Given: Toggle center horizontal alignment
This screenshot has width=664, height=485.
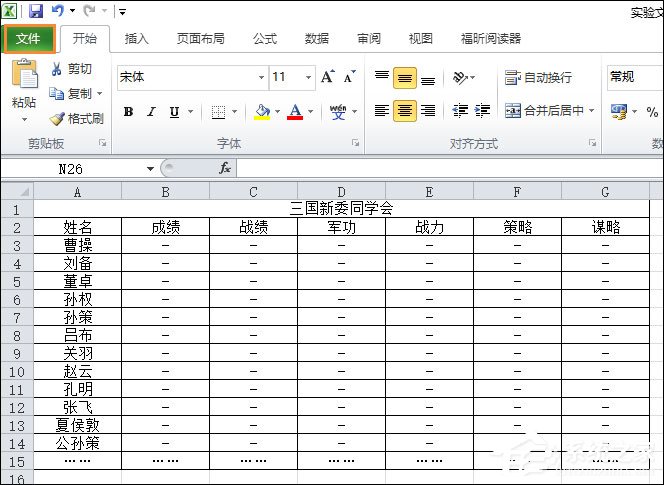Looking at the screenshot, I should point(404,111).
